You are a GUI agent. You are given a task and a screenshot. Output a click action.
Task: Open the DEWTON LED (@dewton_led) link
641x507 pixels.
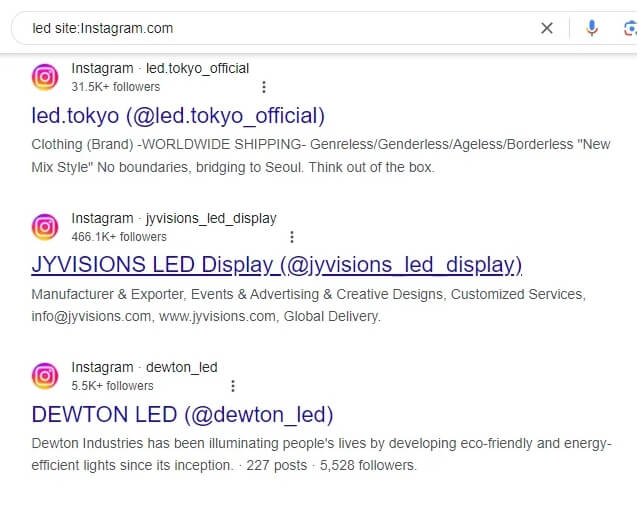[182, 414]
